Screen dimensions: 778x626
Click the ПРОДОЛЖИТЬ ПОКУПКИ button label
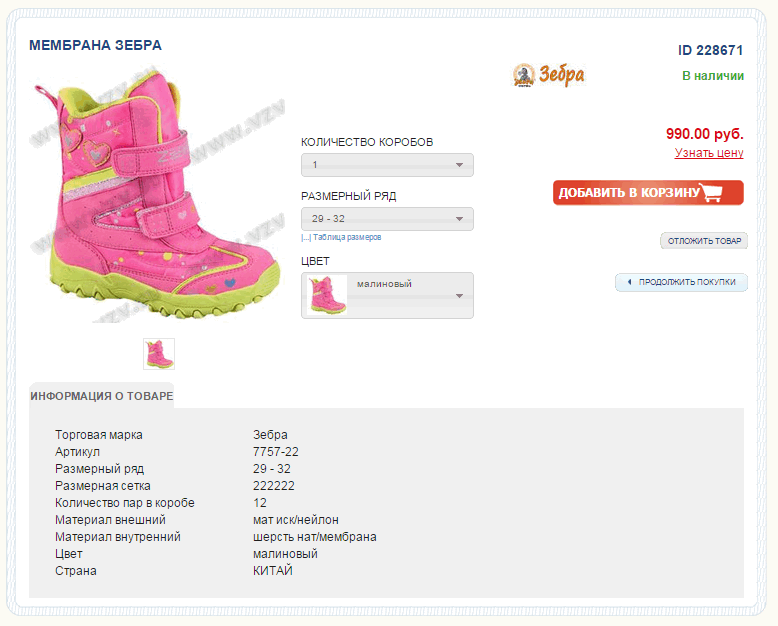pos(687,283)
